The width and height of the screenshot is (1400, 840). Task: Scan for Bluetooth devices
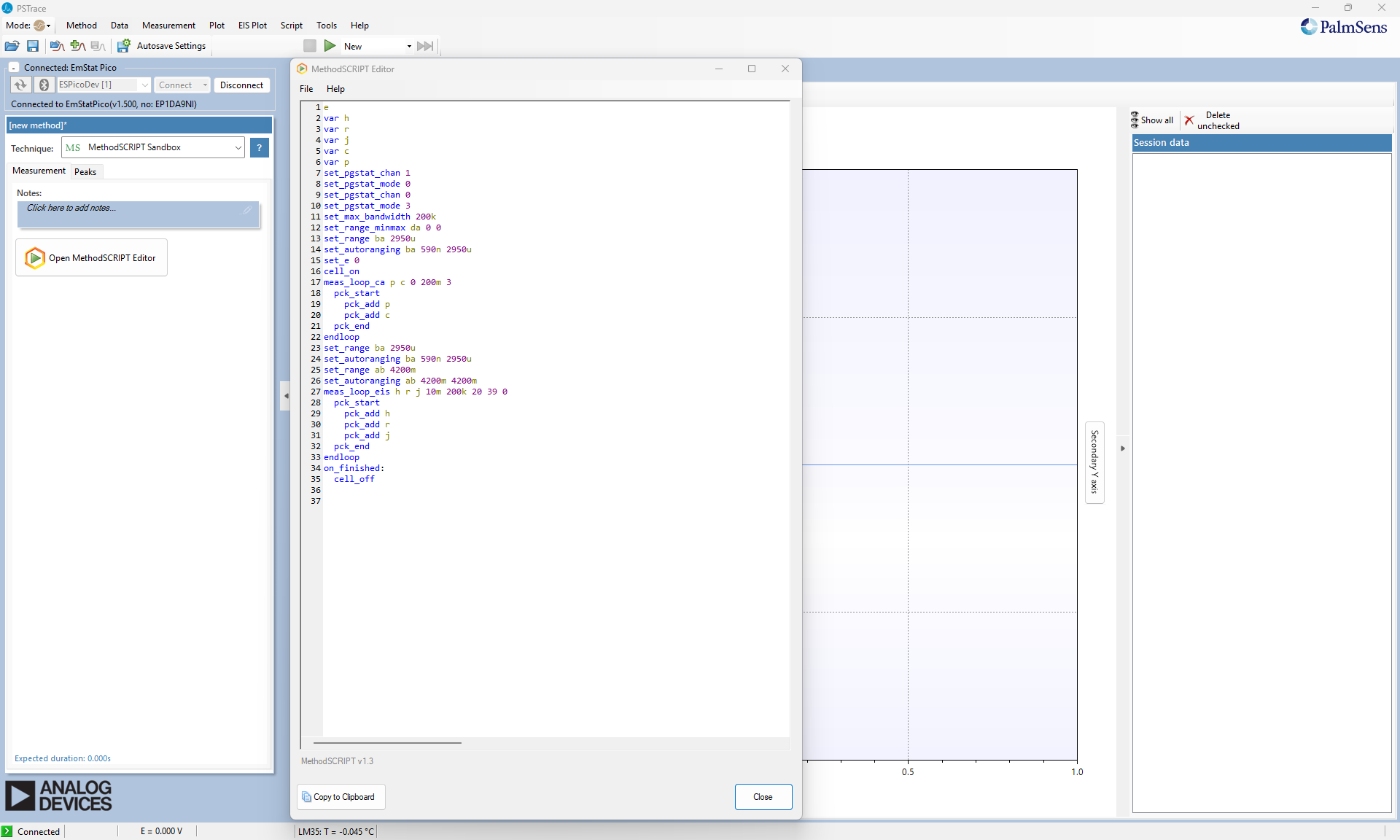(44, 85)
